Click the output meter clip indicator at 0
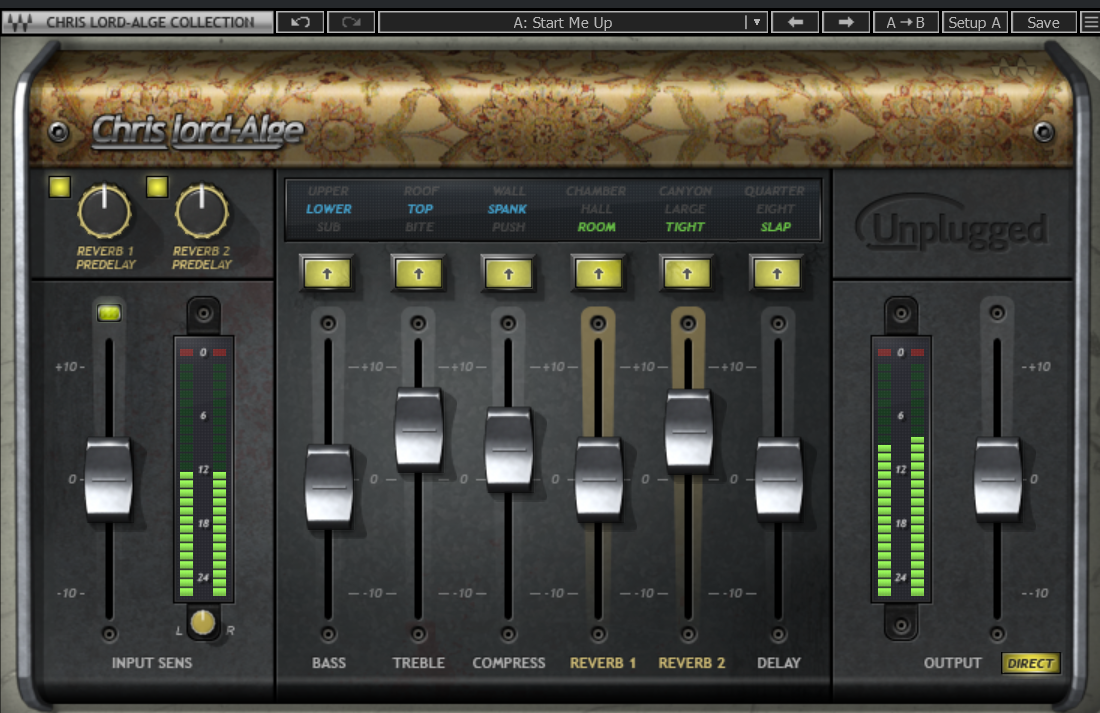This screenshot has width=1100, height=713. pyautogui.click(x=901, y=352)
